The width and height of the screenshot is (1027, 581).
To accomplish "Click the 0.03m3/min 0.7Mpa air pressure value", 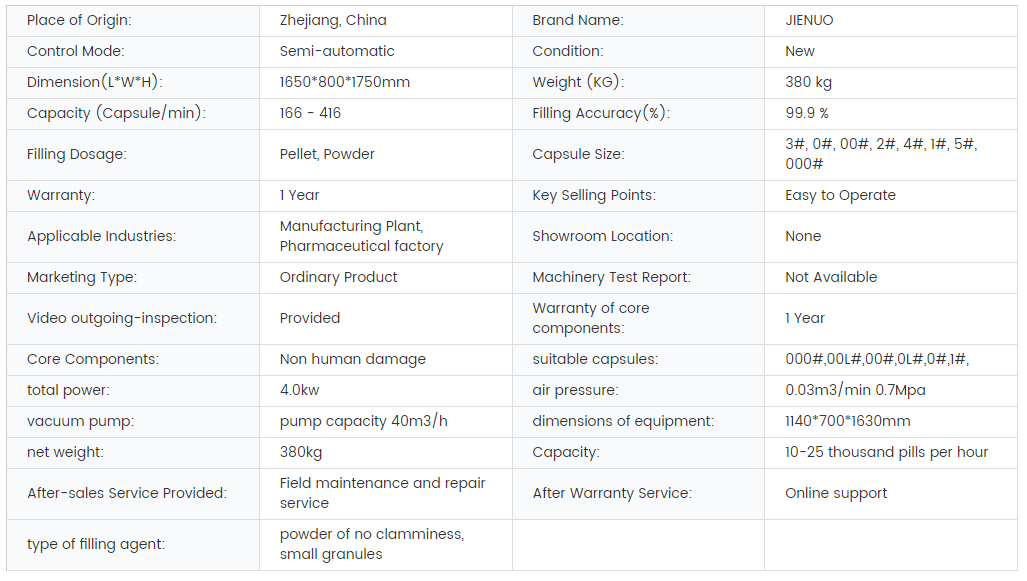I will [855, 390].
